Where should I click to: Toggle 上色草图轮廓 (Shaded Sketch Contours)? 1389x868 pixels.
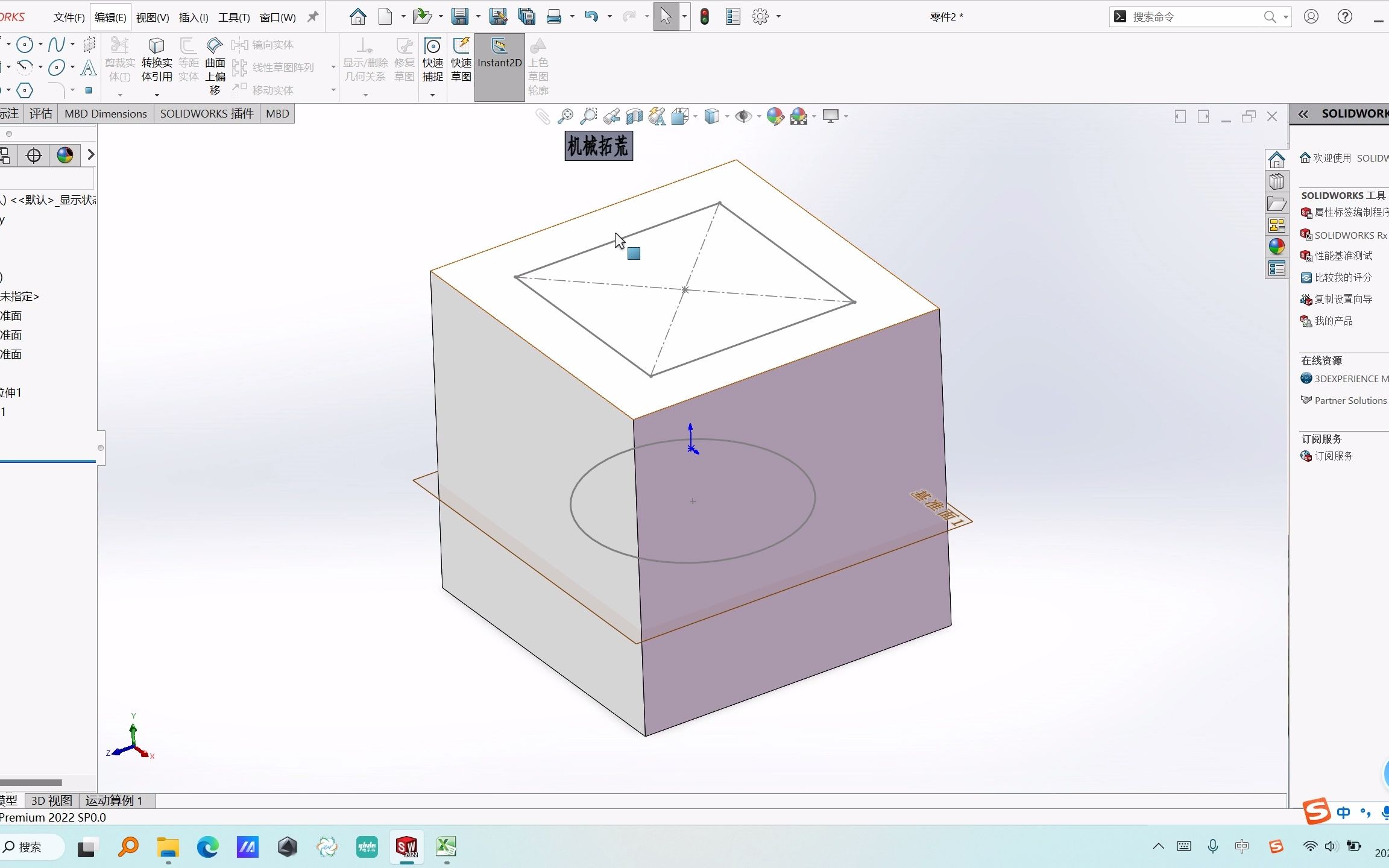(539, 60)
